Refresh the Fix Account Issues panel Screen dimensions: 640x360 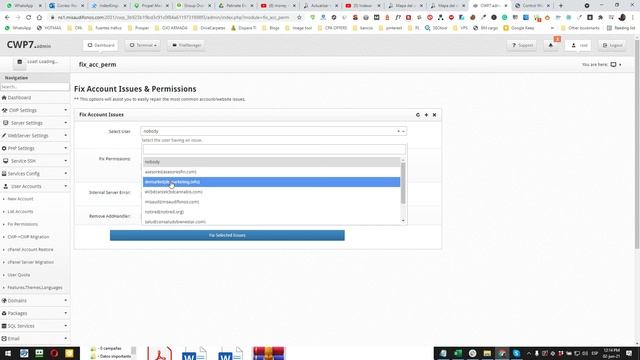[418, 115]
